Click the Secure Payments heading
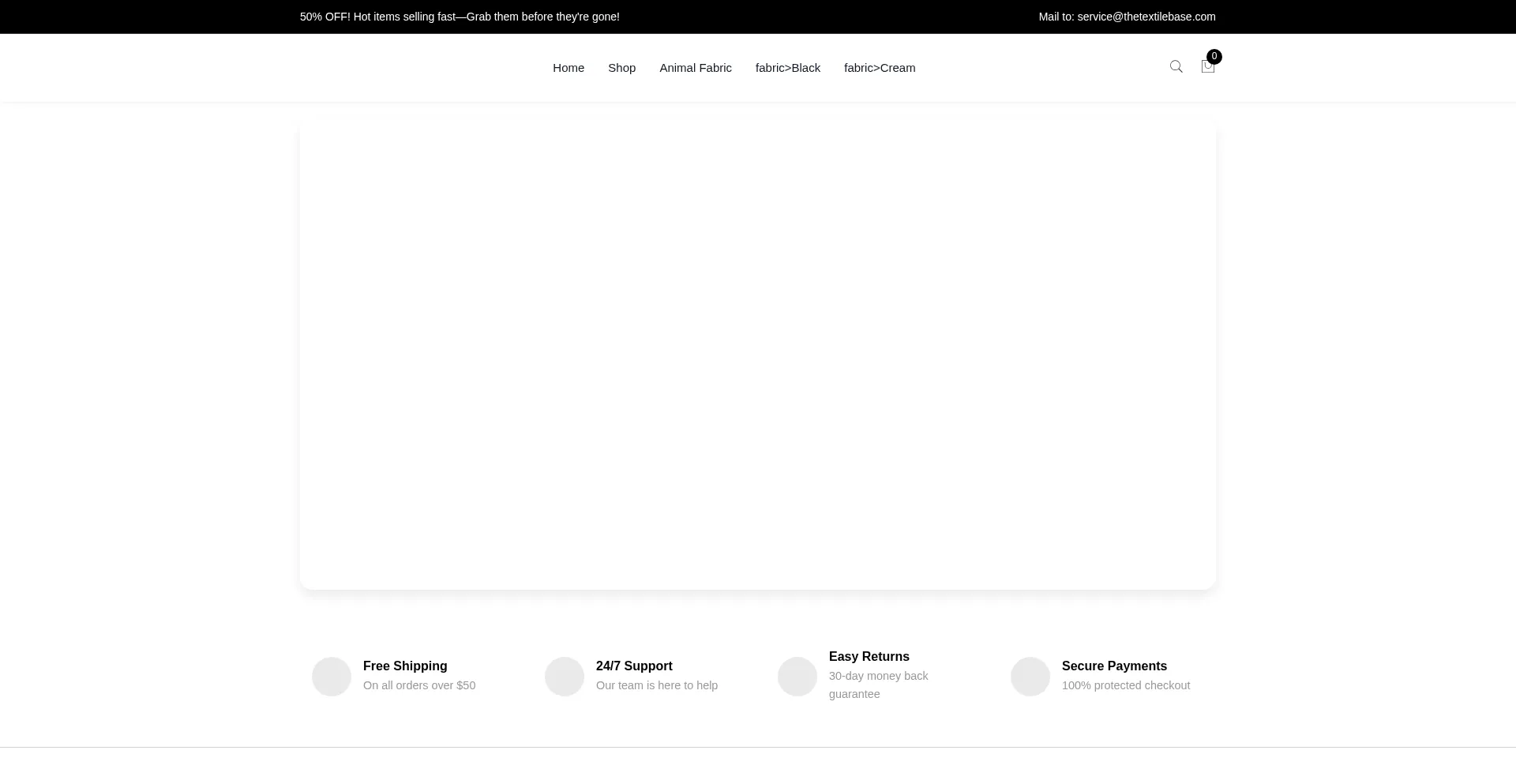 tap(1114, 666)
